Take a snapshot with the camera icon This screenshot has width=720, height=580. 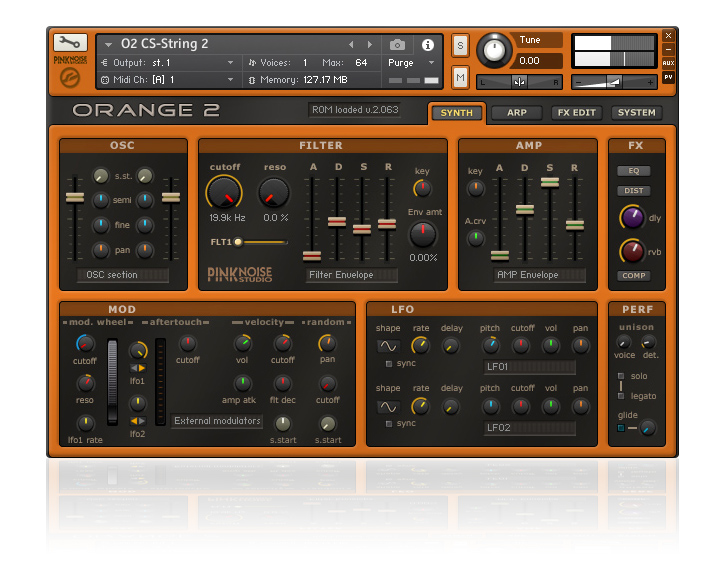pos(397,45)
